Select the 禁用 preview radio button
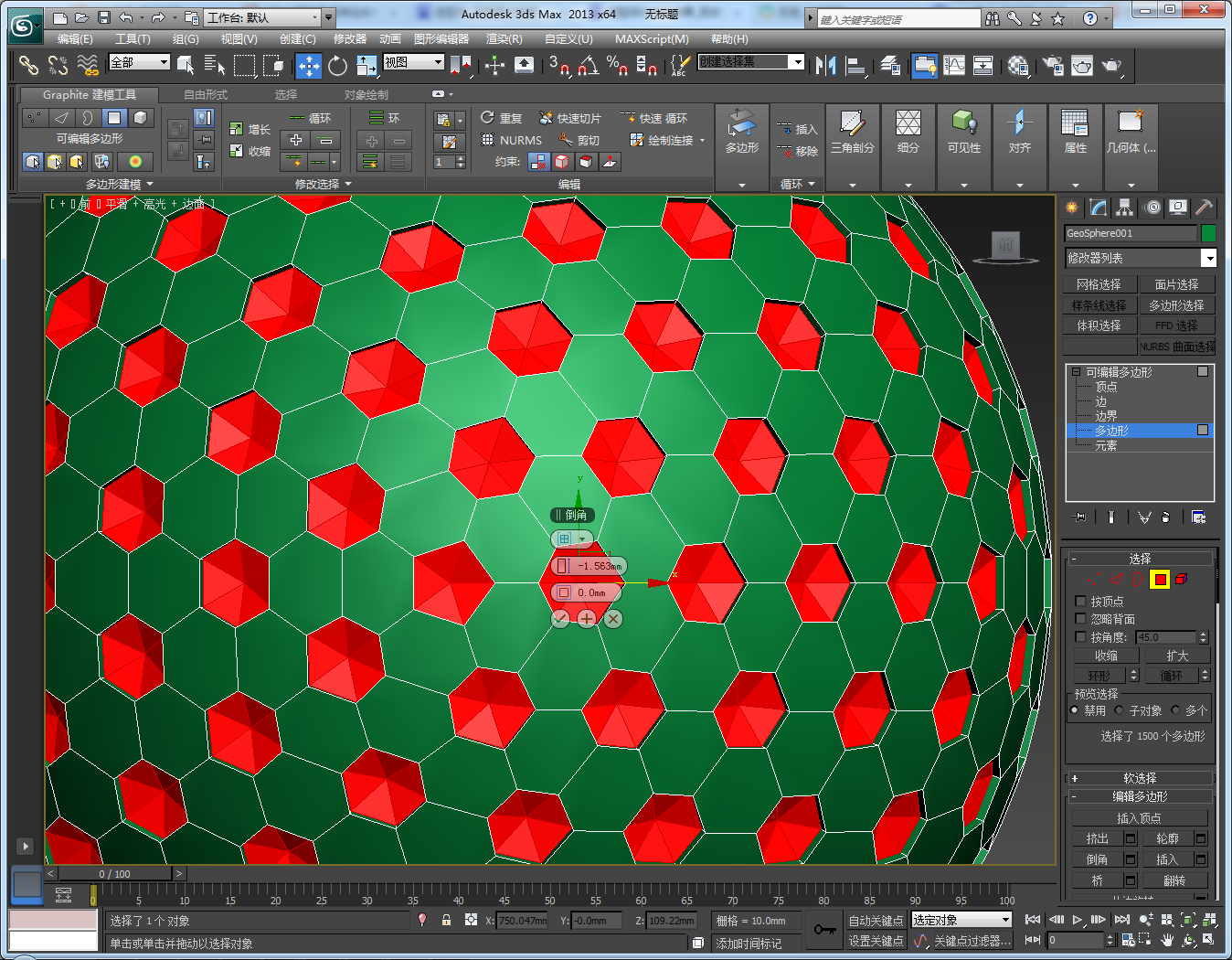The width and height of the screenshot is (1232, 960). tap(1075, 710)
